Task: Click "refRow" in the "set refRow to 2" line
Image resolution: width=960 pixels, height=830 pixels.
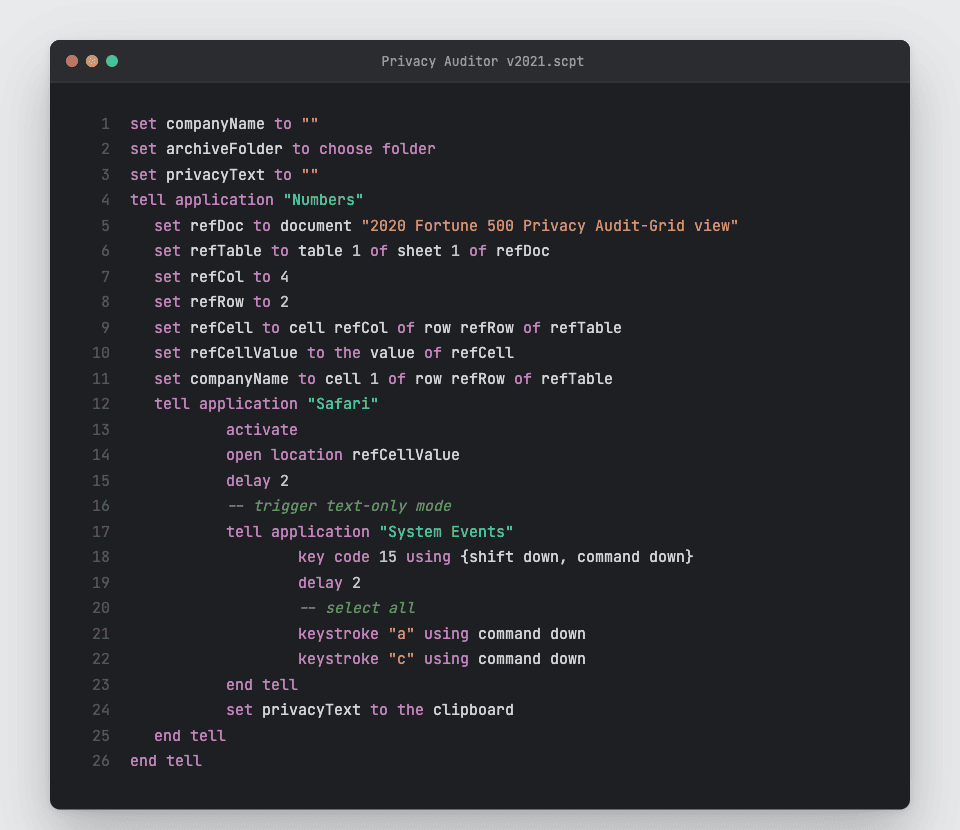Action: coord(217,302)
